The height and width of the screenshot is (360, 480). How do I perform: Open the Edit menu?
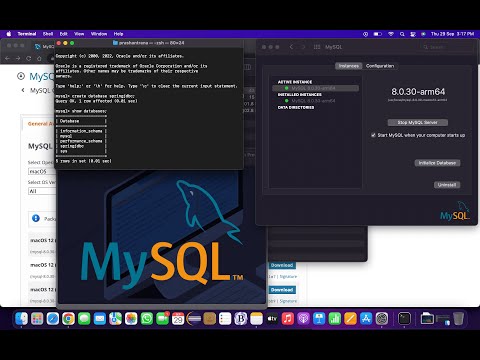(x=64, y=34)
